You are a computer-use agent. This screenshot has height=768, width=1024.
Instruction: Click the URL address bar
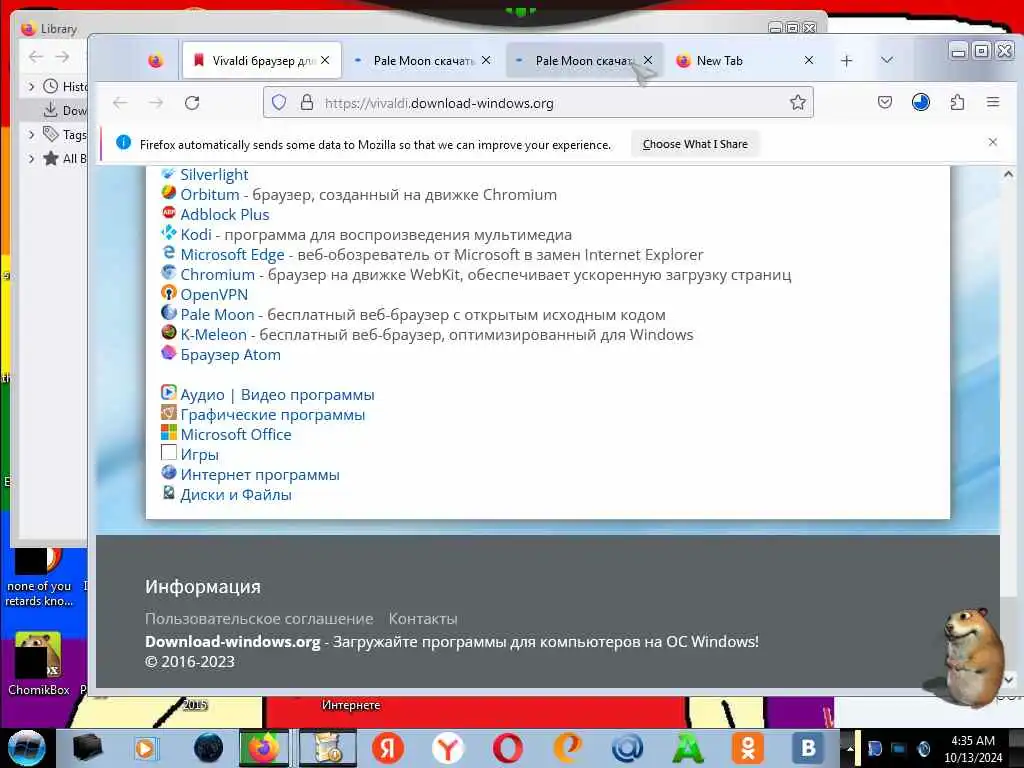538,103
